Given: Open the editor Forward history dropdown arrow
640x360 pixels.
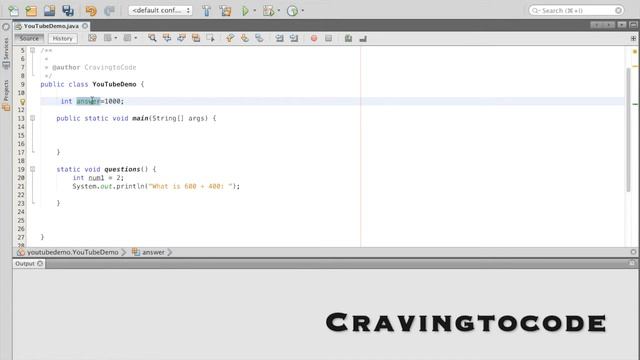Looking at the screenshot, I should tap(136, 38).
